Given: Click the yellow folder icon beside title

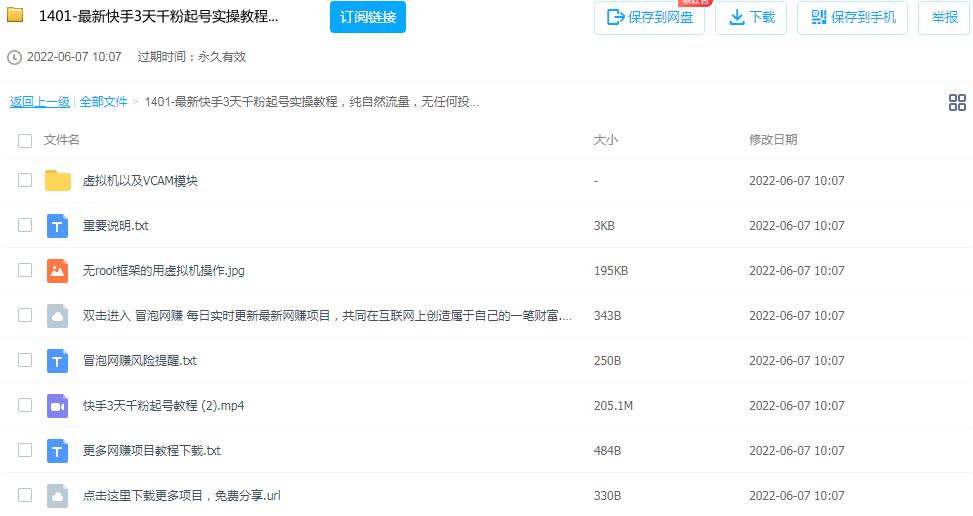Looking at the screenshot, I should [x=15, y=14].
